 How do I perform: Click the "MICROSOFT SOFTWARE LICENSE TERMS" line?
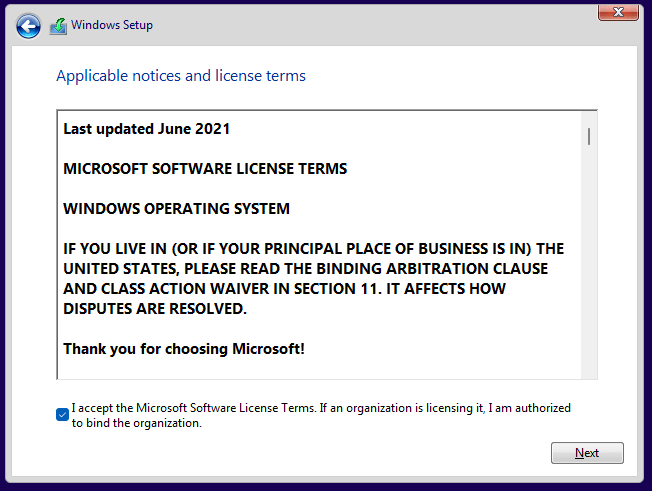[x=205, y=169]
